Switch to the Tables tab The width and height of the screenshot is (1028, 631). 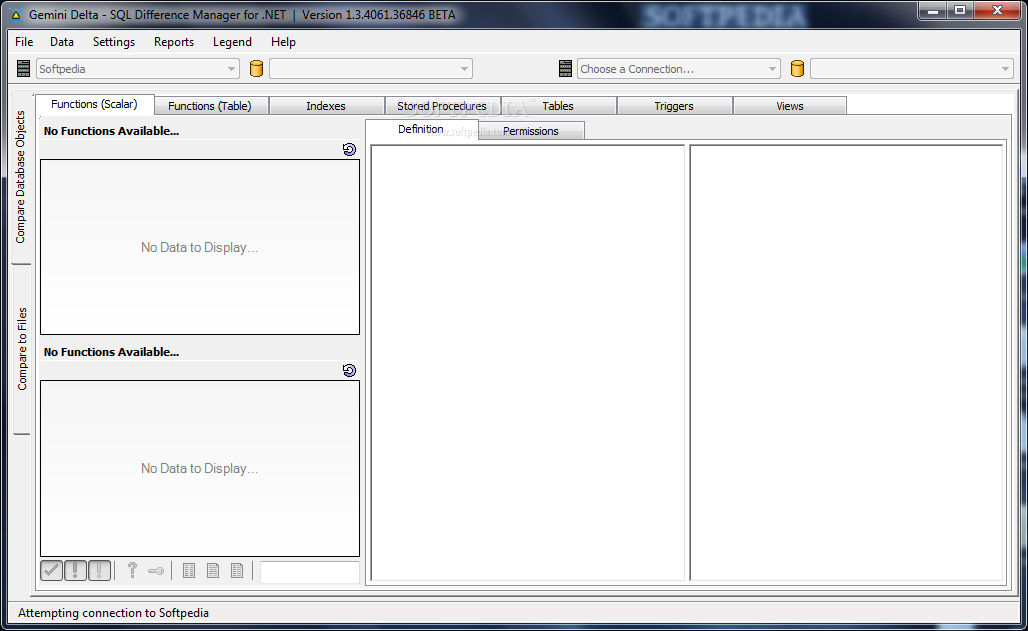pos(558,106)
